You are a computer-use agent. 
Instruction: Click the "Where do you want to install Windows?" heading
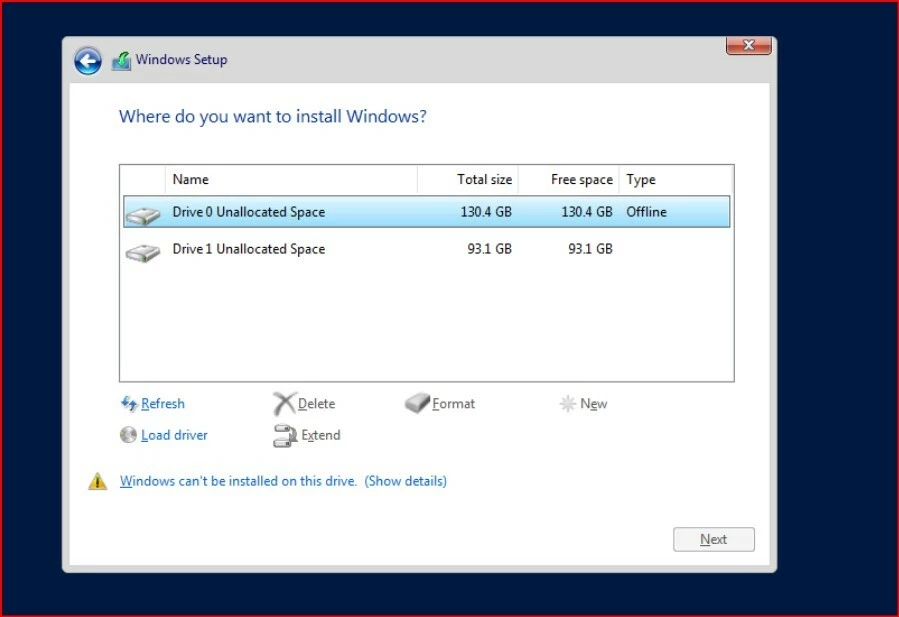(x=273, y=116)
